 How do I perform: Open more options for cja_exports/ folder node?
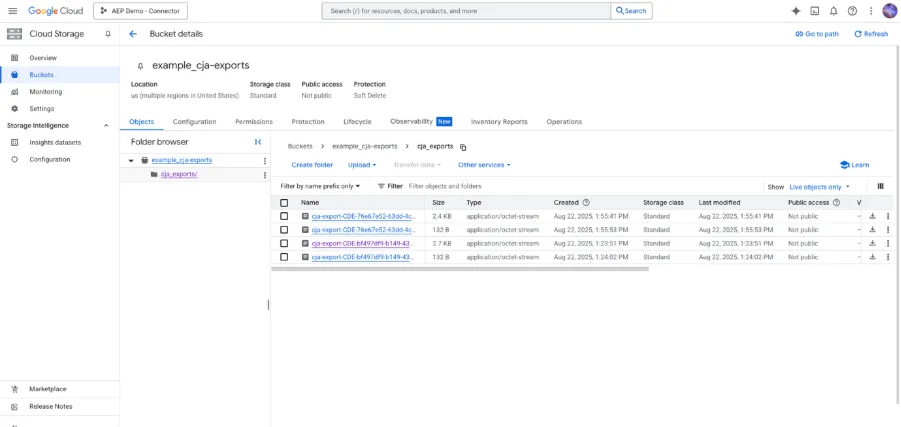click(264, 175)
